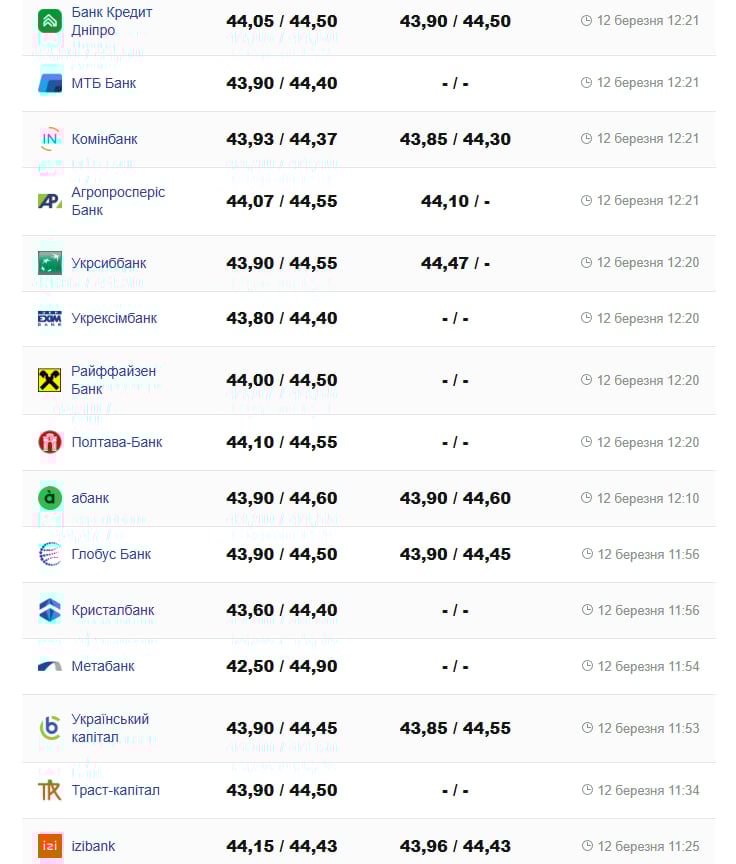Click the izibank orange logo icon
Image resolution: width=736 pixels, height=864 pixels.
(50, 846)
